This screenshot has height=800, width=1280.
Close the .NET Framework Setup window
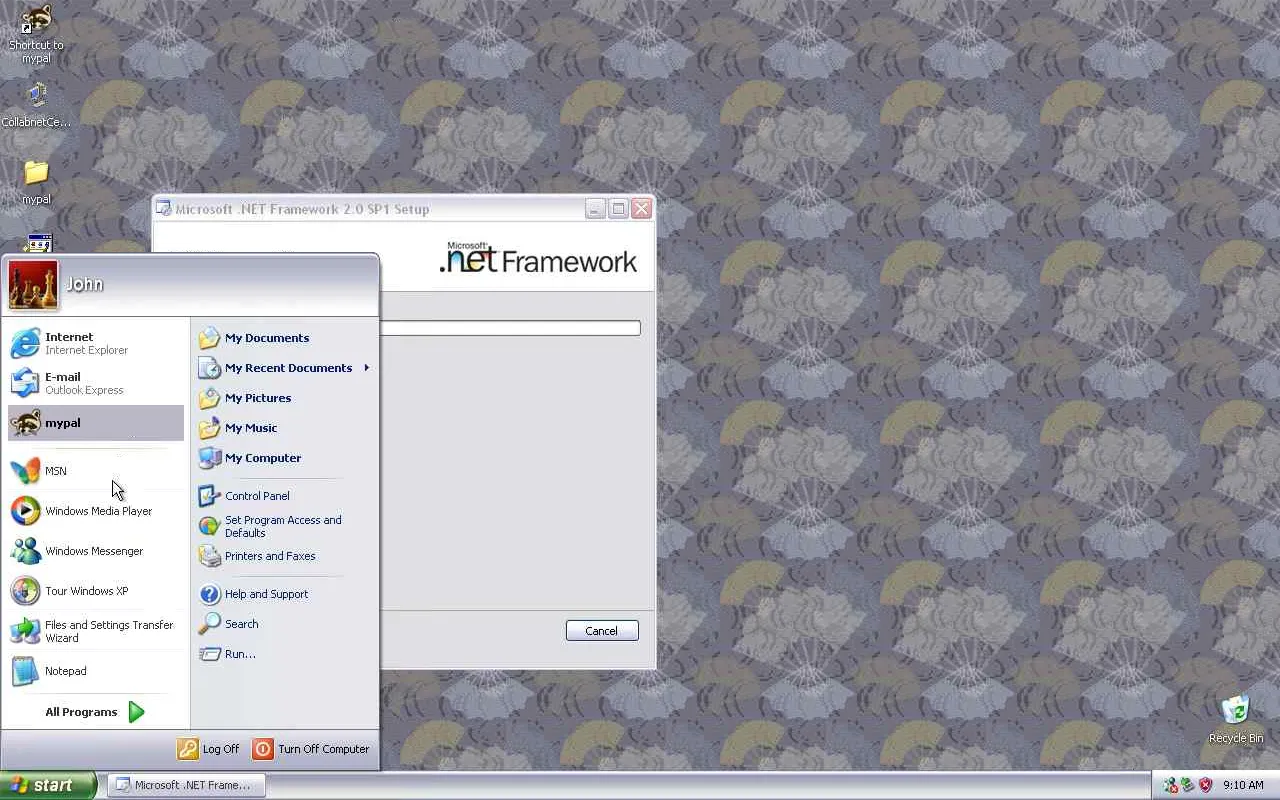point(642,209)
